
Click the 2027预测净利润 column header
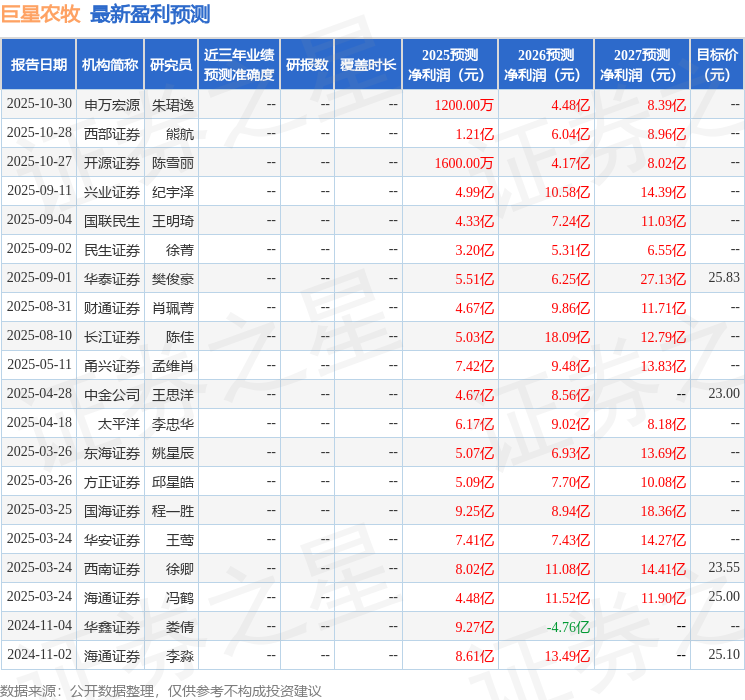(x=641, y=65)
